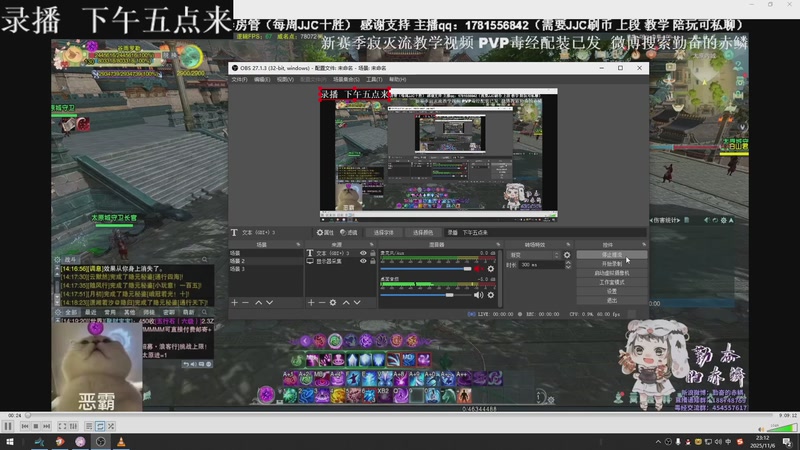Adjust the VLC volume slider
The height and width of the screenshot is (450, 800).
click(784, 428)
